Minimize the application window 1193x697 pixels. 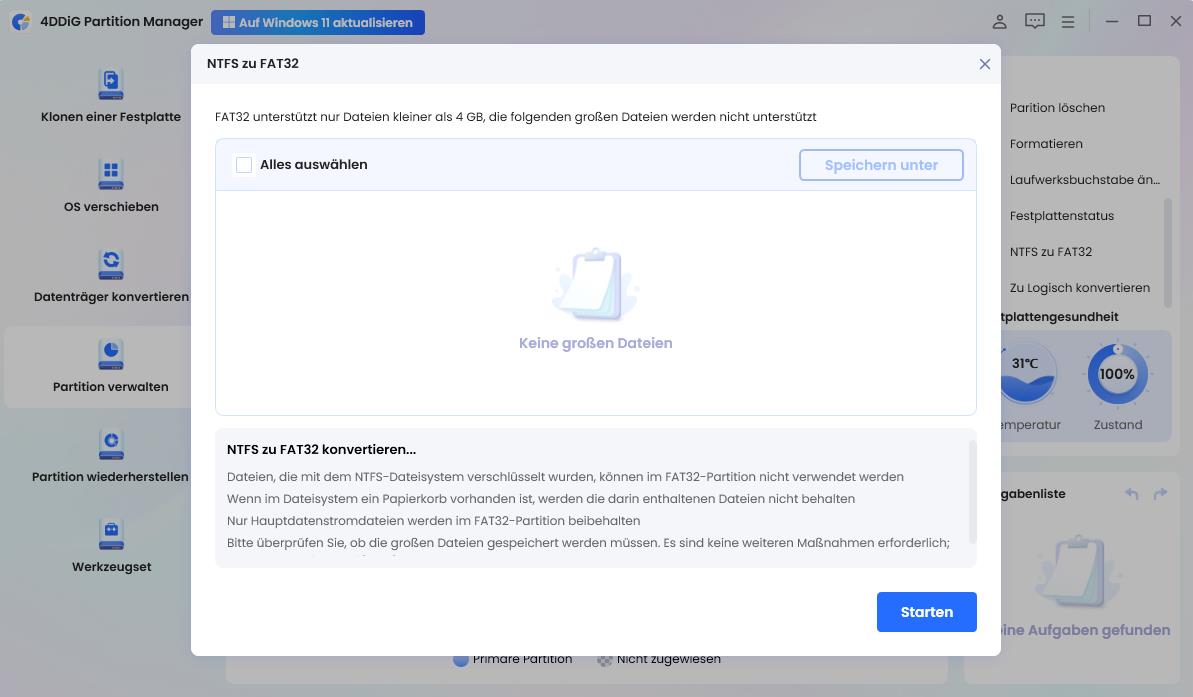coord(1112,22)
